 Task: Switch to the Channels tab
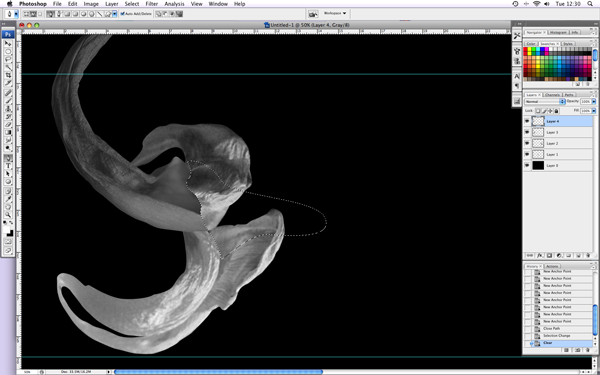[552, 95]
